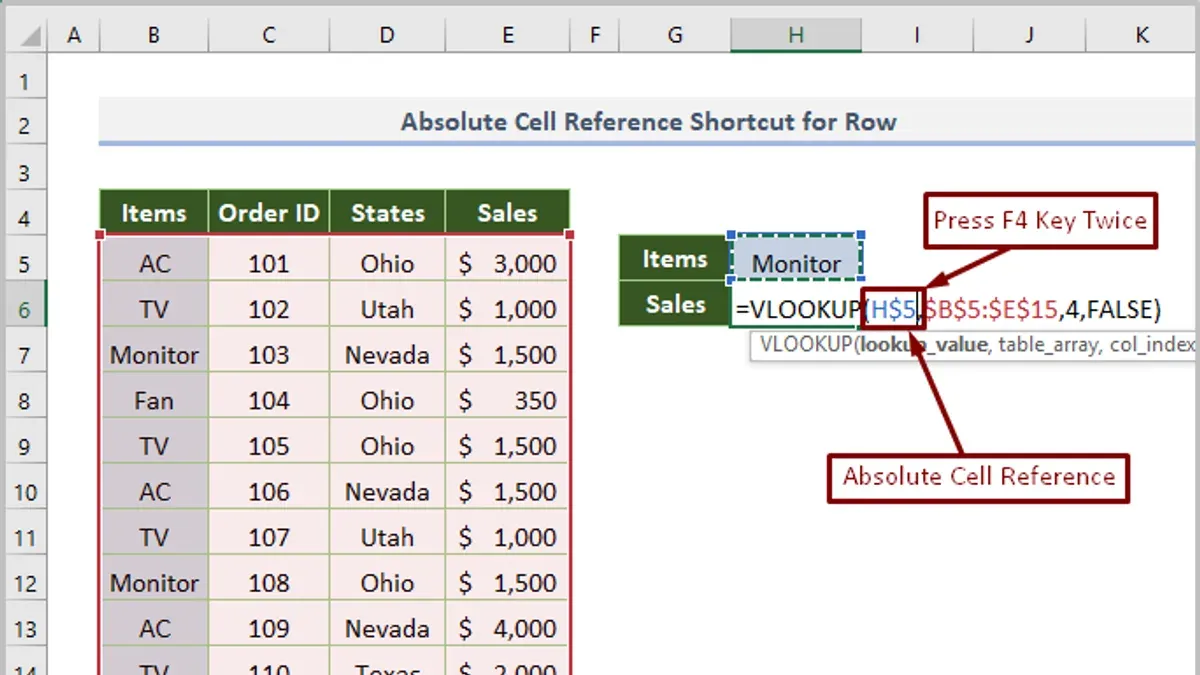Image resolution: width=1200 pixels, height=675 pixels.
Task: Click the 'States' header cell
Action: (x=387, y=213)
